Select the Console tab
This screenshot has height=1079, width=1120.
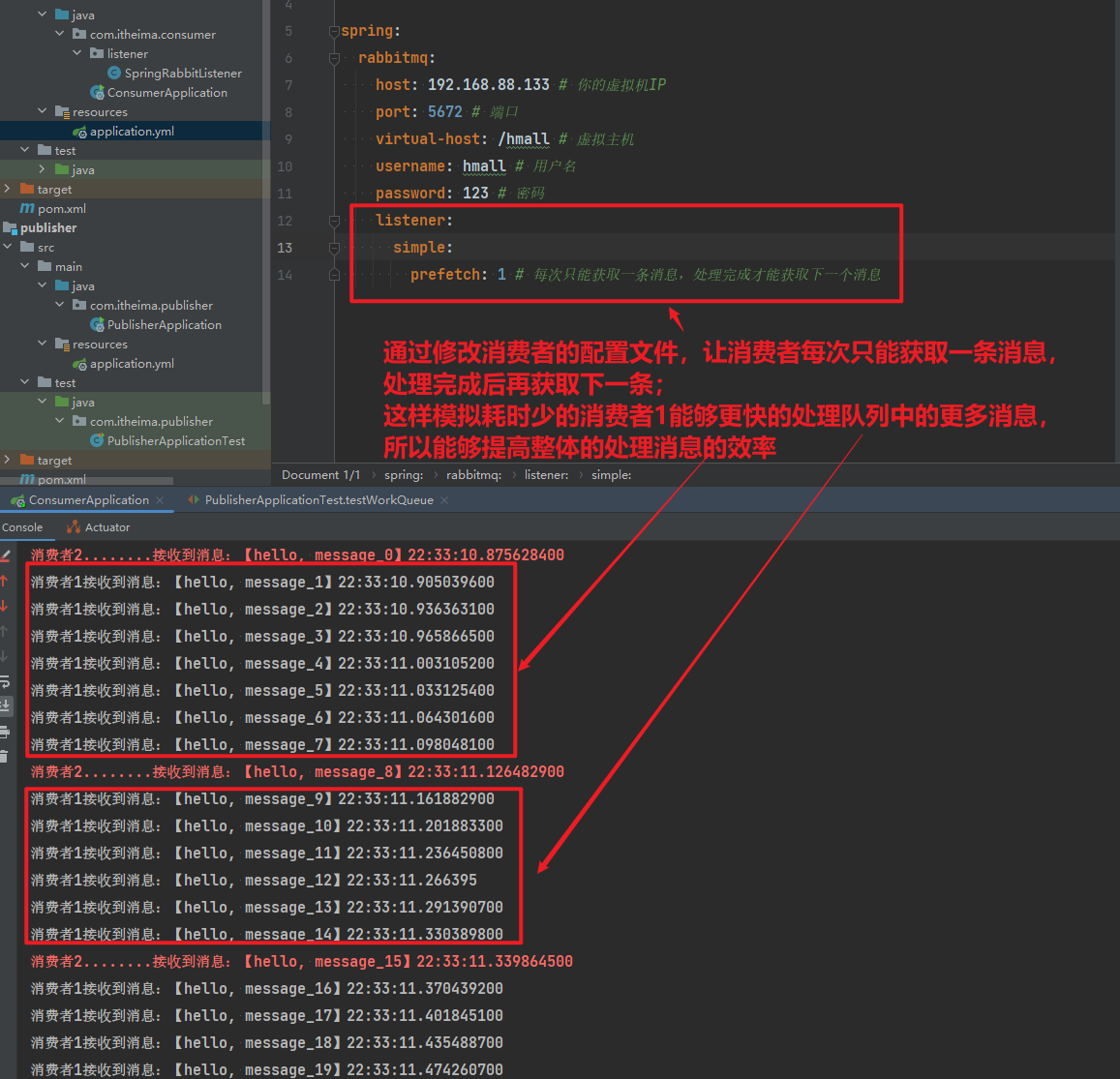click(x=22, y=527)
